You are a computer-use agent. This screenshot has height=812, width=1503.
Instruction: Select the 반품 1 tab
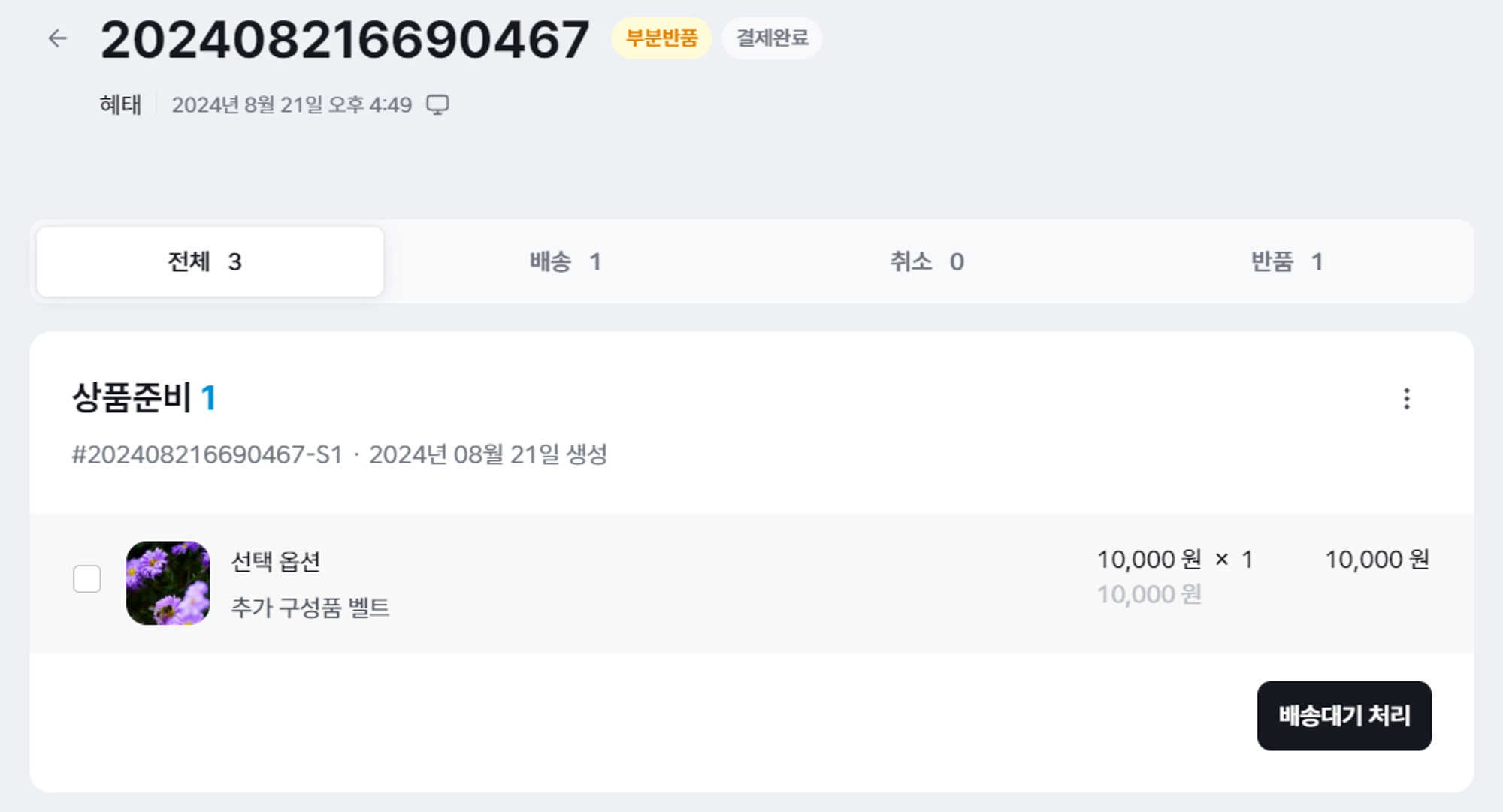[1287, 261]
